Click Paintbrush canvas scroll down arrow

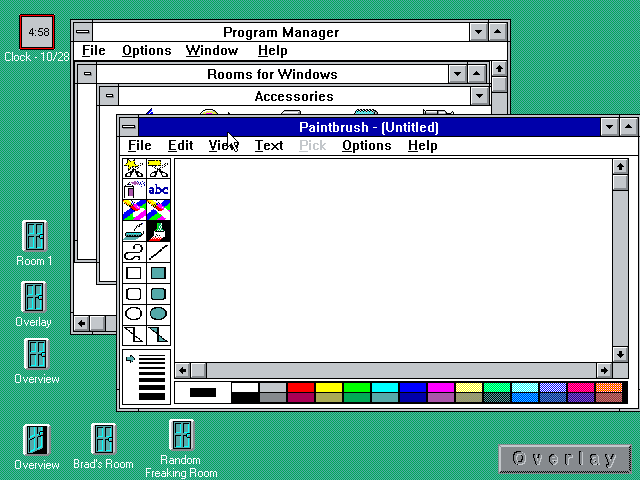(x=620, y=354)
